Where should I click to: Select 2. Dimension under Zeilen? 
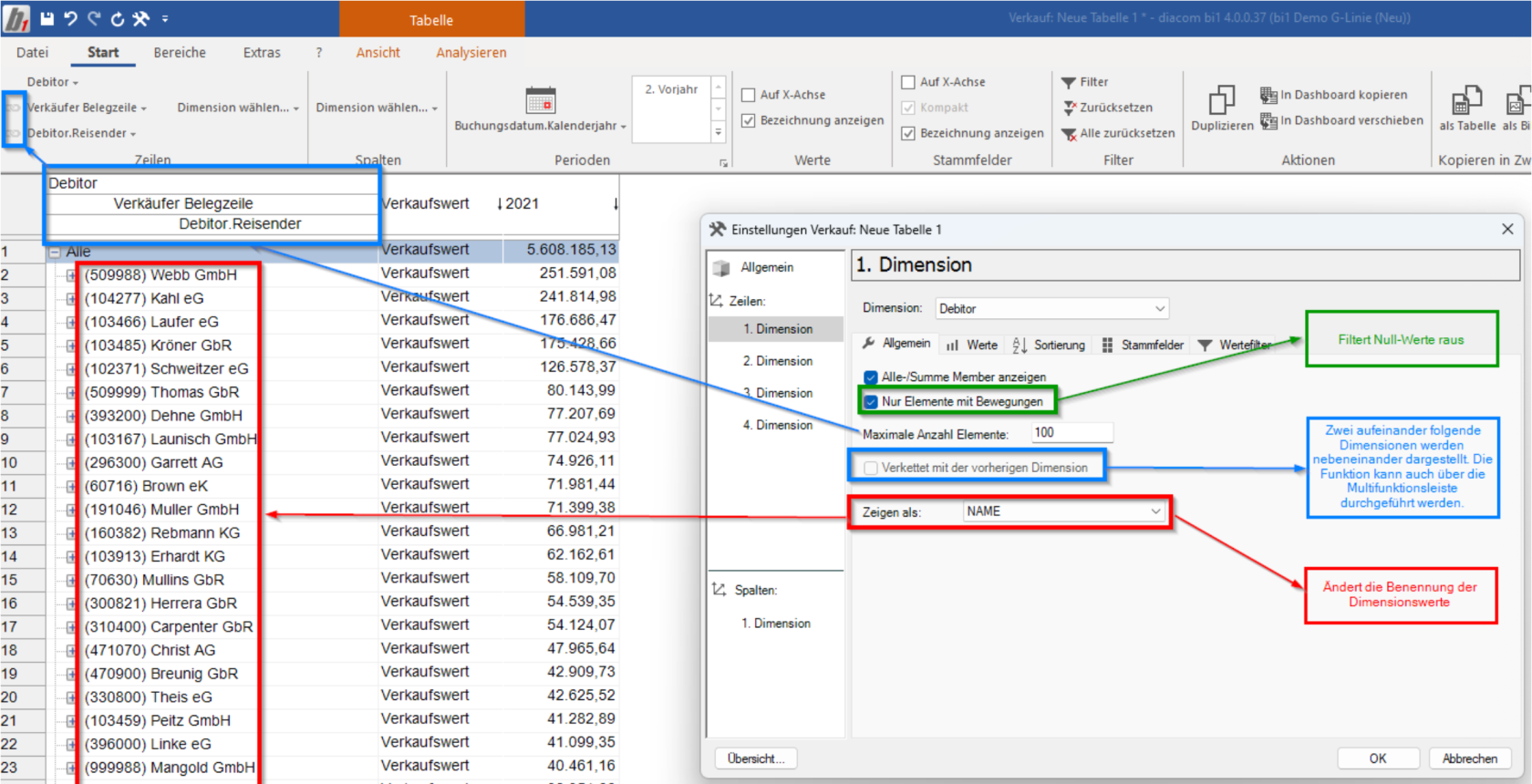click(778, 361)
